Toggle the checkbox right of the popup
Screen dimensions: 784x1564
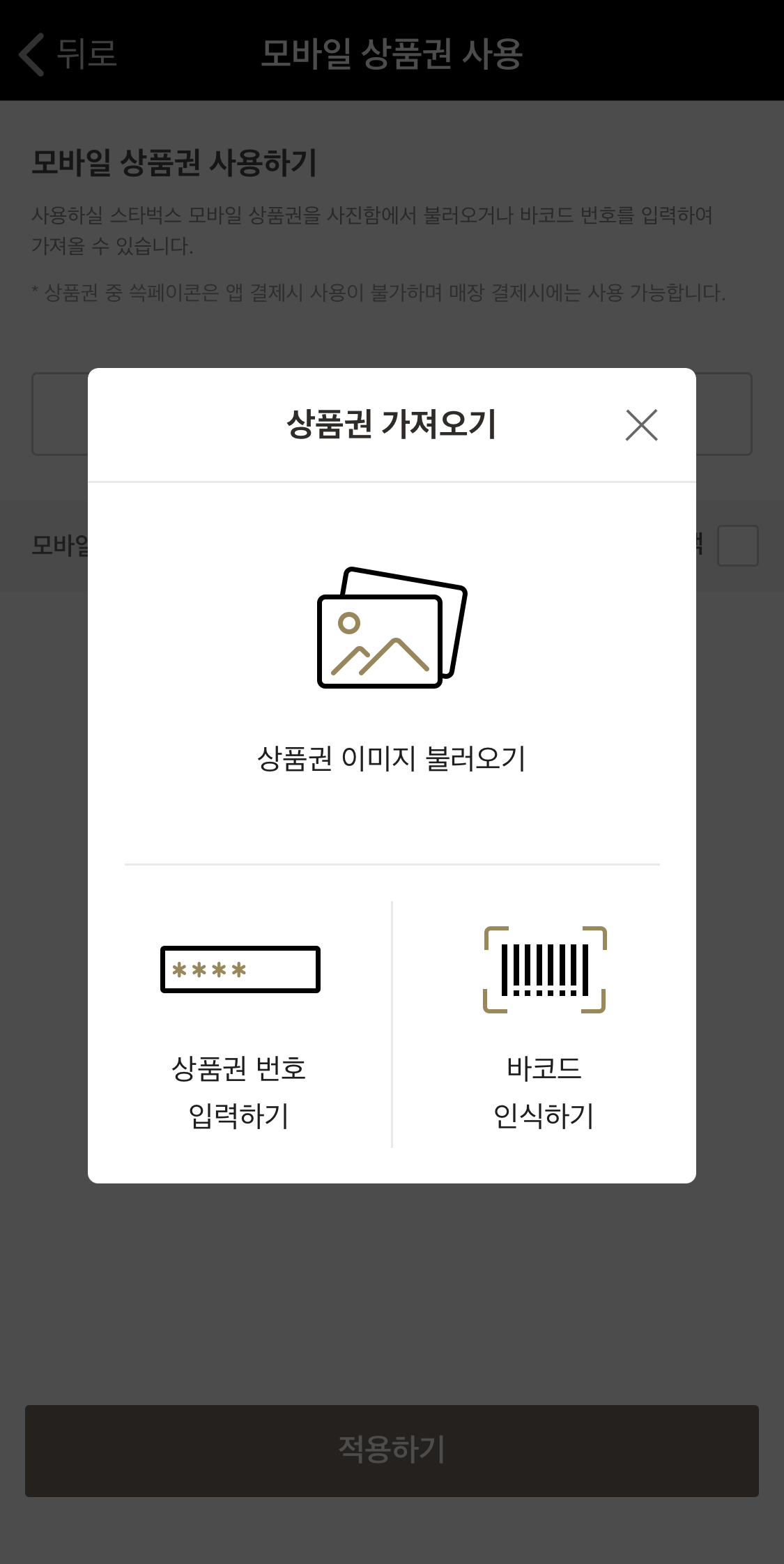(x=738, y=545)
